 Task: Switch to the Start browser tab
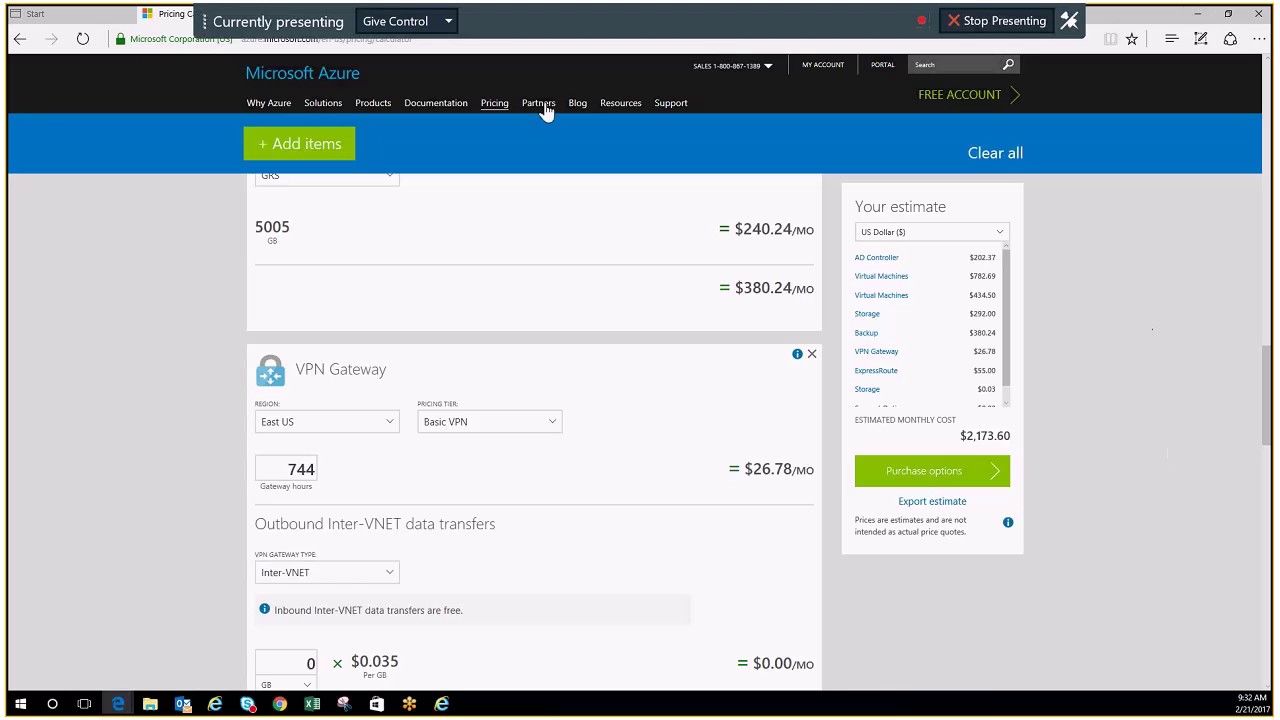click(70, 14)
